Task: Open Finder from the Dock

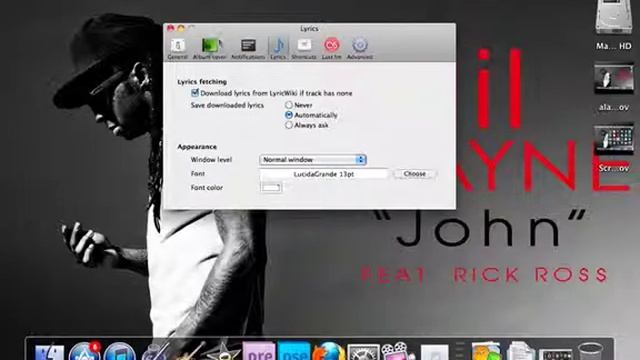Action: point(49,352)
